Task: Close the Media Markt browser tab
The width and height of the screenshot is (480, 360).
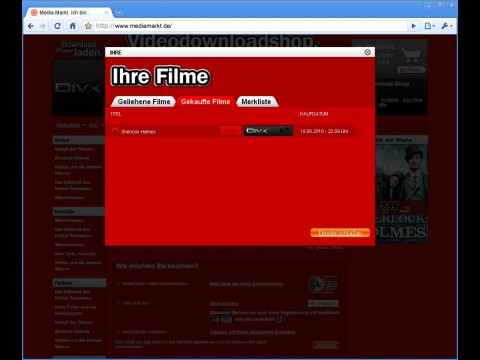Action: (106, 13)
